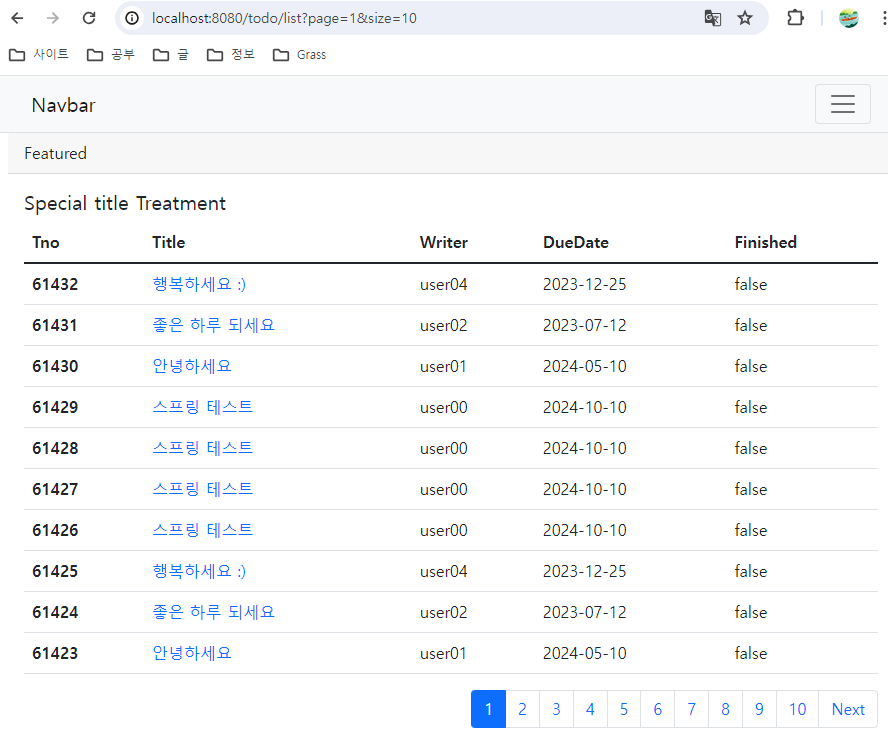The height and width of the screenshot is (748, 888).
Task: Open site info icon in address bar
Action: click(x=132, y=18)
